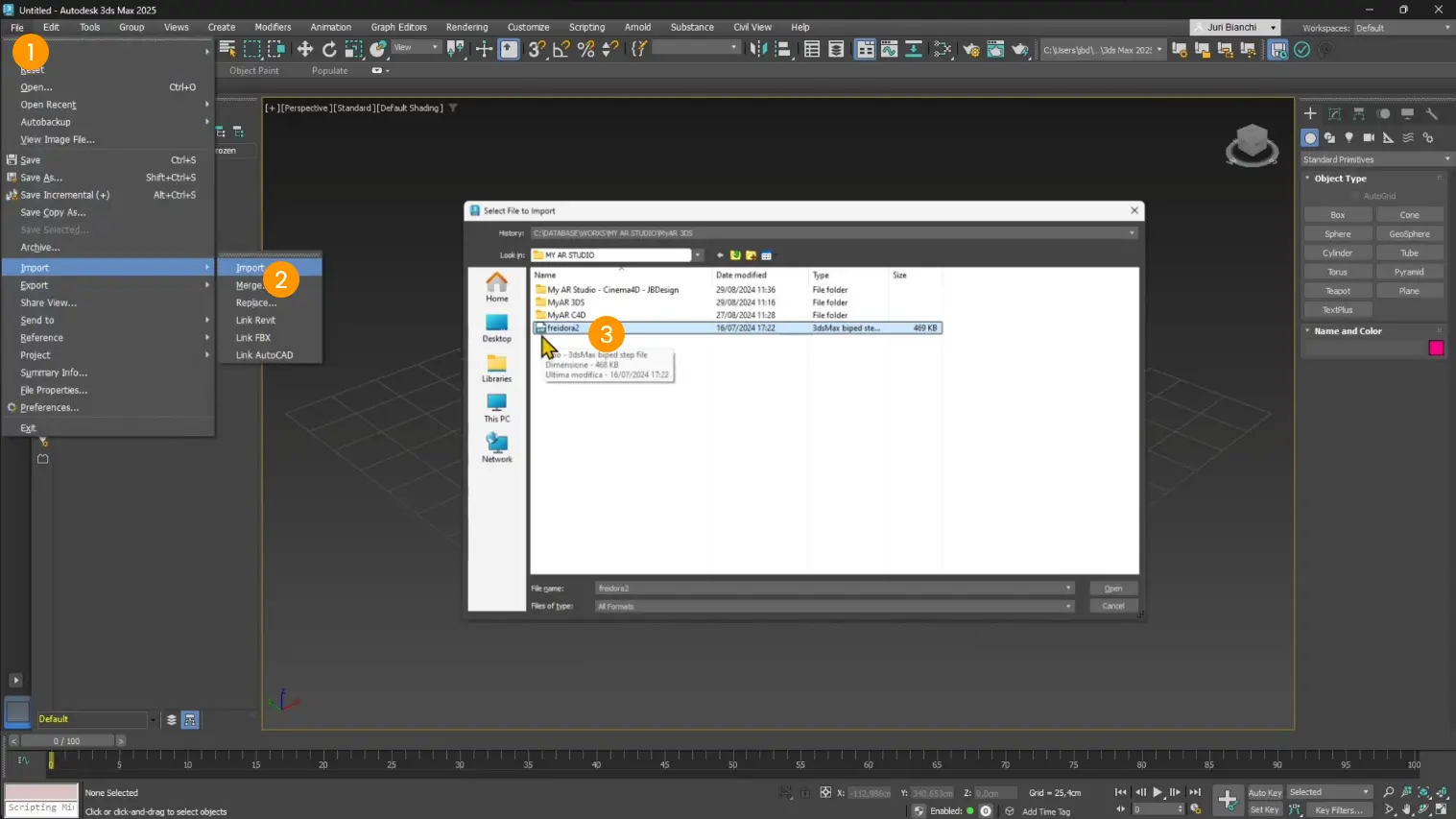
Task: Play animation in playback controls
Action: (1158, 792)
